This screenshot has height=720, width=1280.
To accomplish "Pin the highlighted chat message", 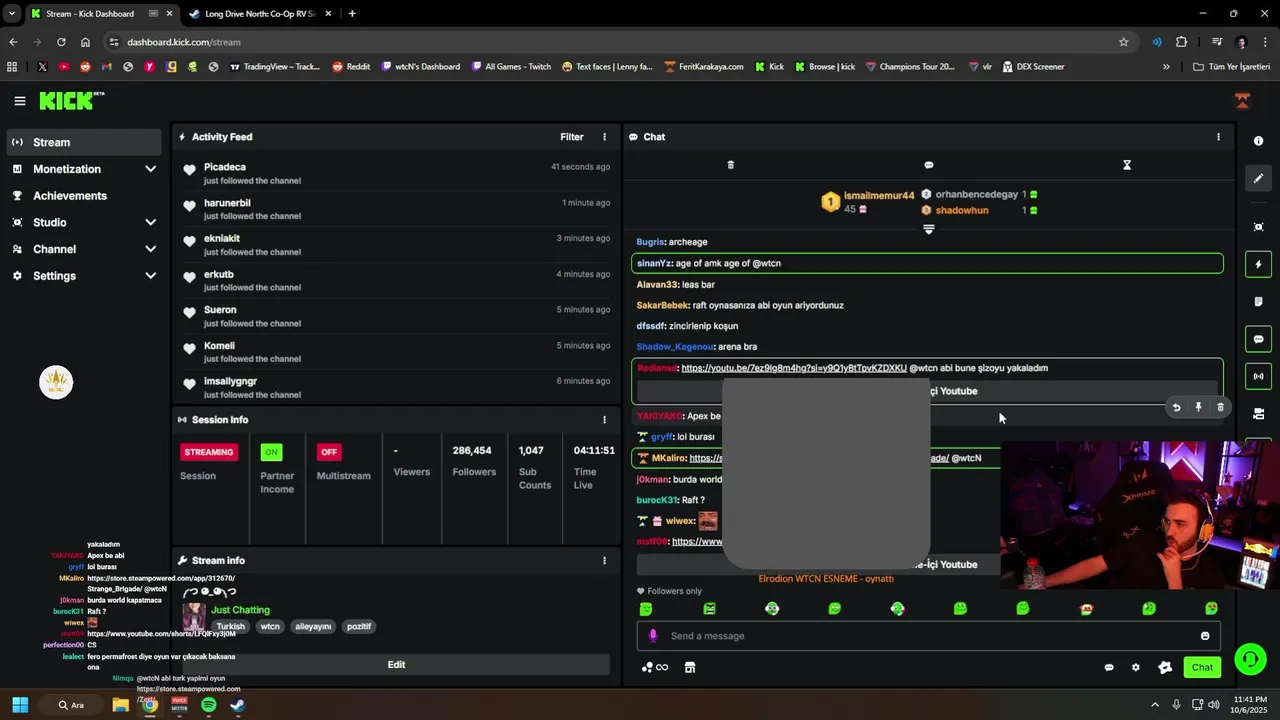I will [1198, 407].
